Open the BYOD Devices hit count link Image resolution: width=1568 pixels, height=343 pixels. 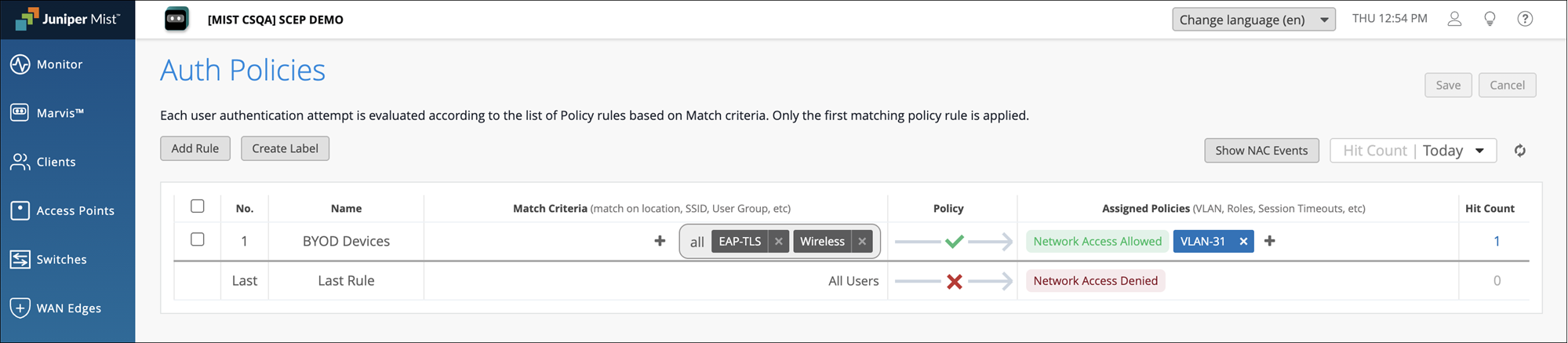pos(1497,242)
